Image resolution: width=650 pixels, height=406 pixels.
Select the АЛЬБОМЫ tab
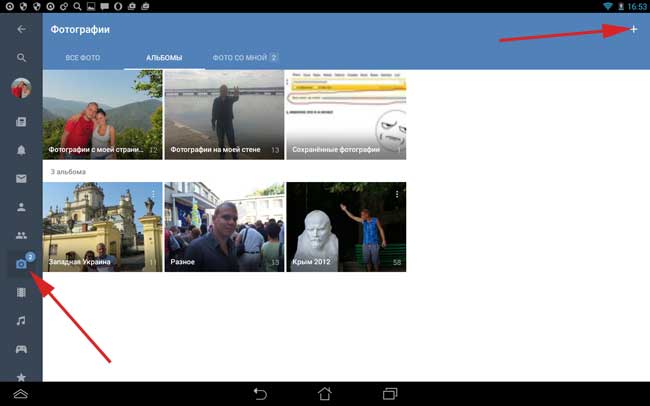tap(165, 58)
